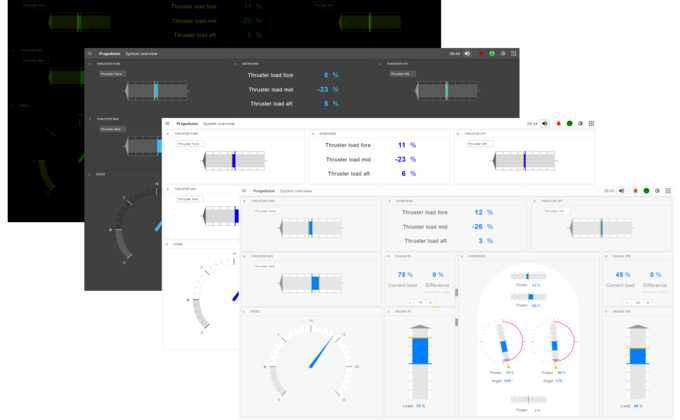Toggle brightness dimming icon in front window
This screenshot has height=420, width=680.
pos(658,190)
